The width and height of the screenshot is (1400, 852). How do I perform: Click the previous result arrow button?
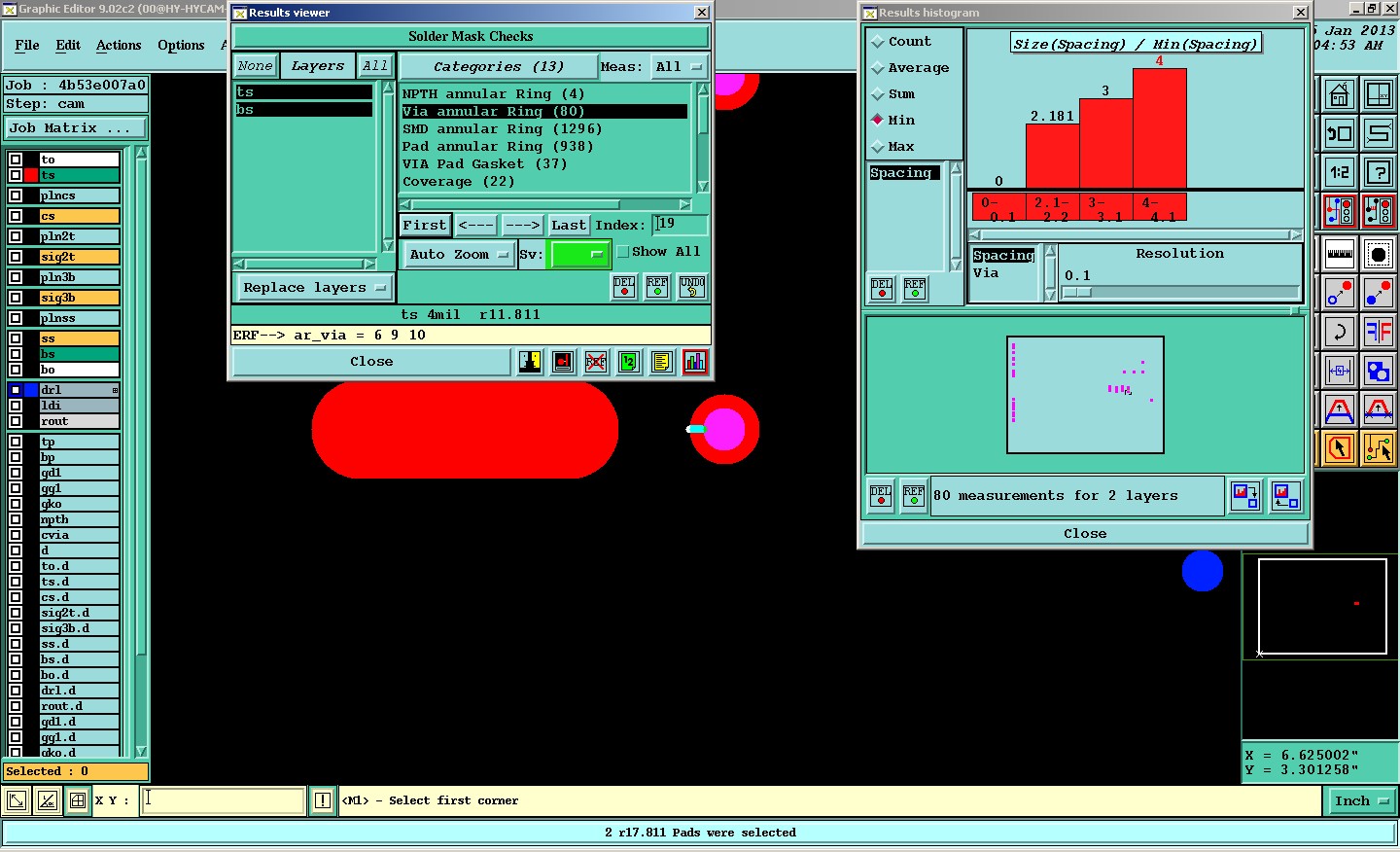tap(476, 226)
